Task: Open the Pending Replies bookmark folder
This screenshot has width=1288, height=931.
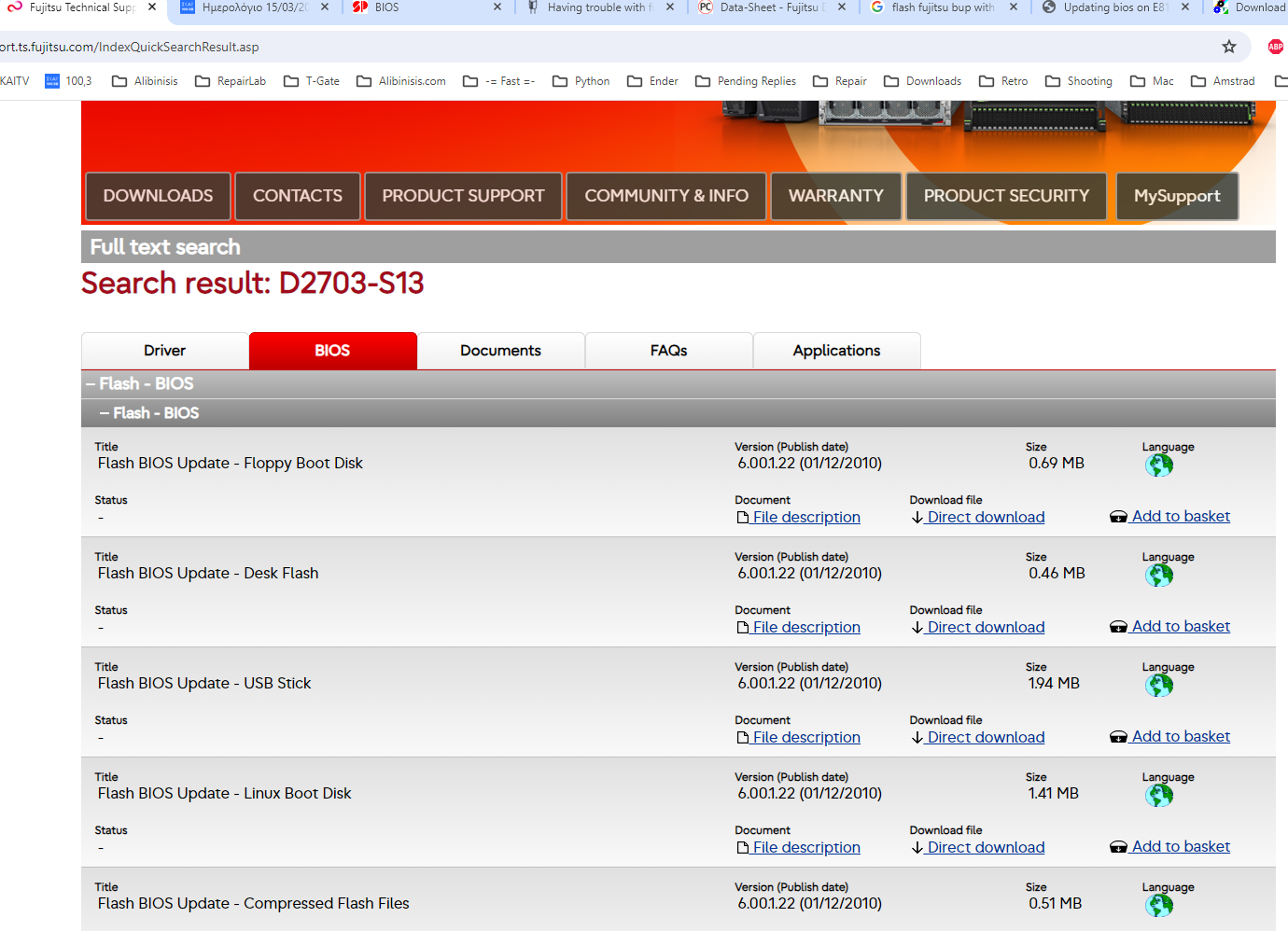Action: tap(746, 81)
